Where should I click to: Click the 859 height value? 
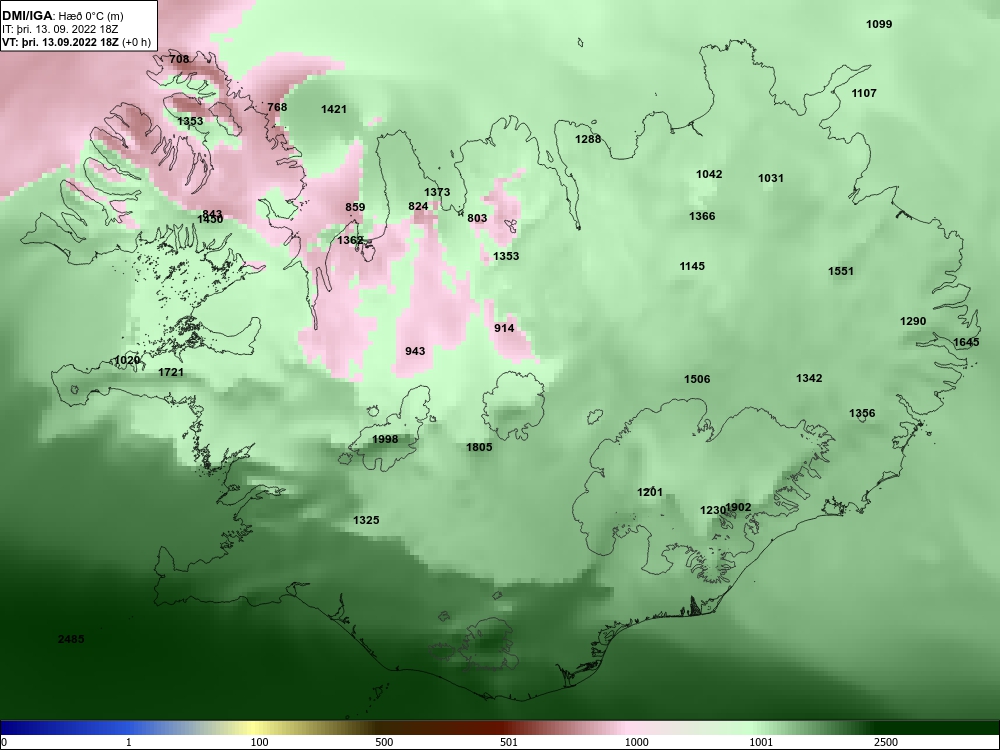pos(355,207)
